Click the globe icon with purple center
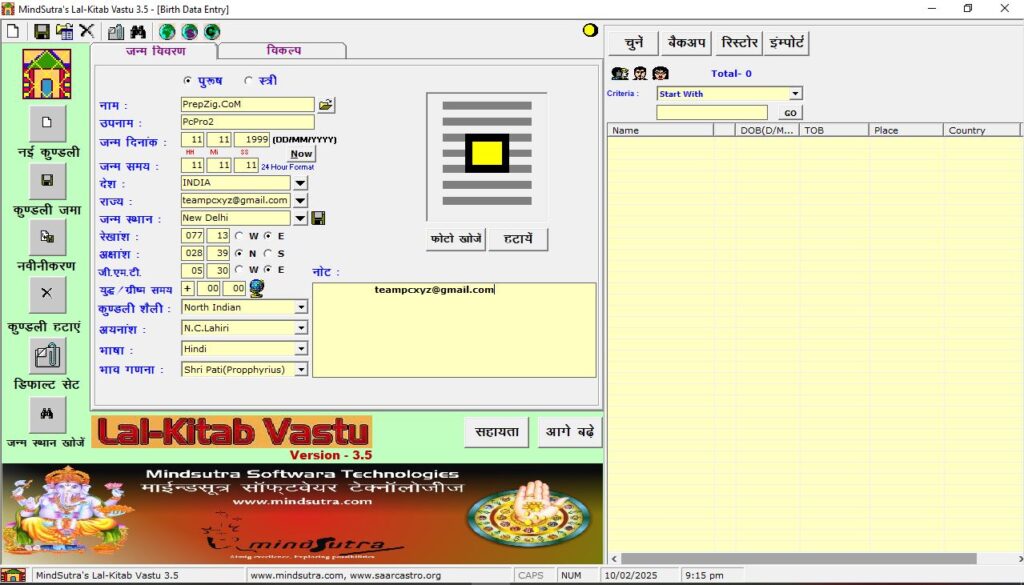This screenshot has height=585, width=1024. click(189, 31)
